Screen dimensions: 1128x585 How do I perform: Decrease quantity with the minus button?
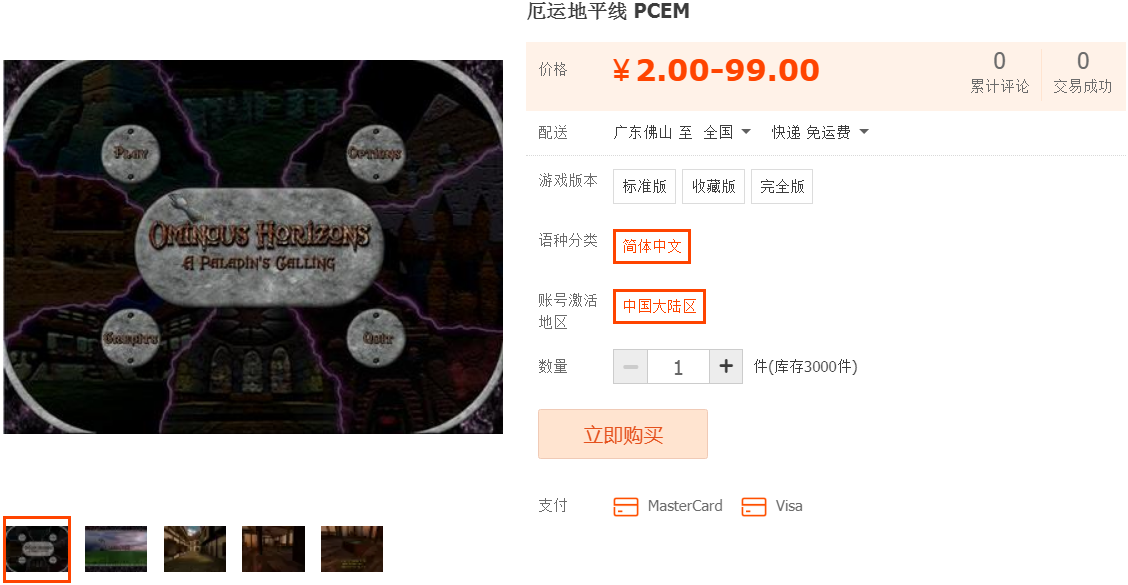630,366
